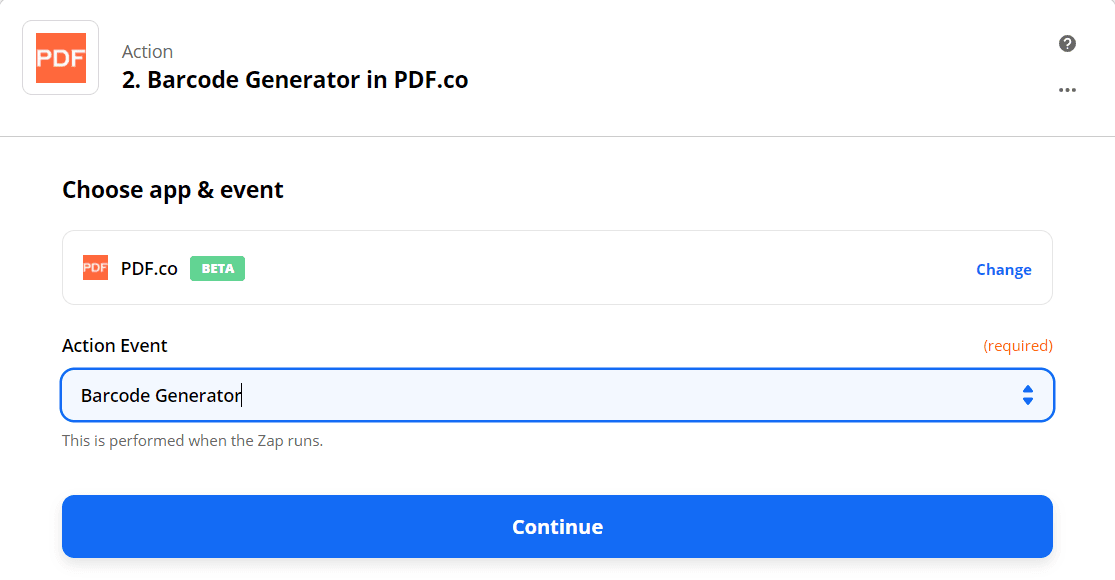Click the green BETA badge
Screen dimensions: 1115x580
click(x=217, y=268)
